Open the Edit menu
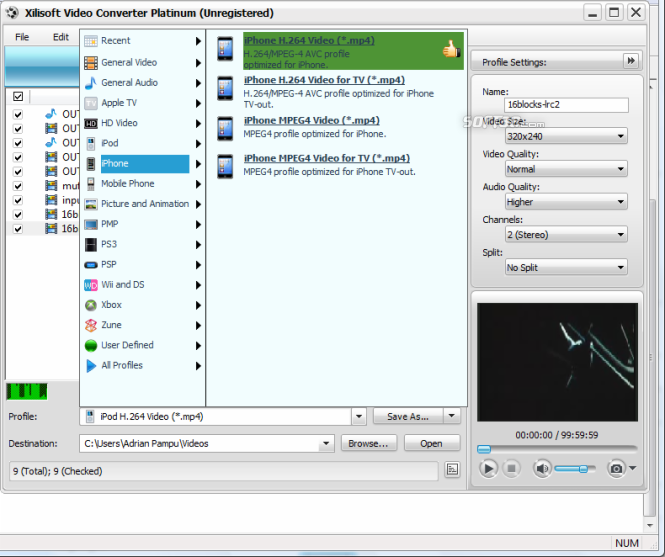Image resolution: width=665 pixels, height=557 pixels. click(x=61, y=37)
